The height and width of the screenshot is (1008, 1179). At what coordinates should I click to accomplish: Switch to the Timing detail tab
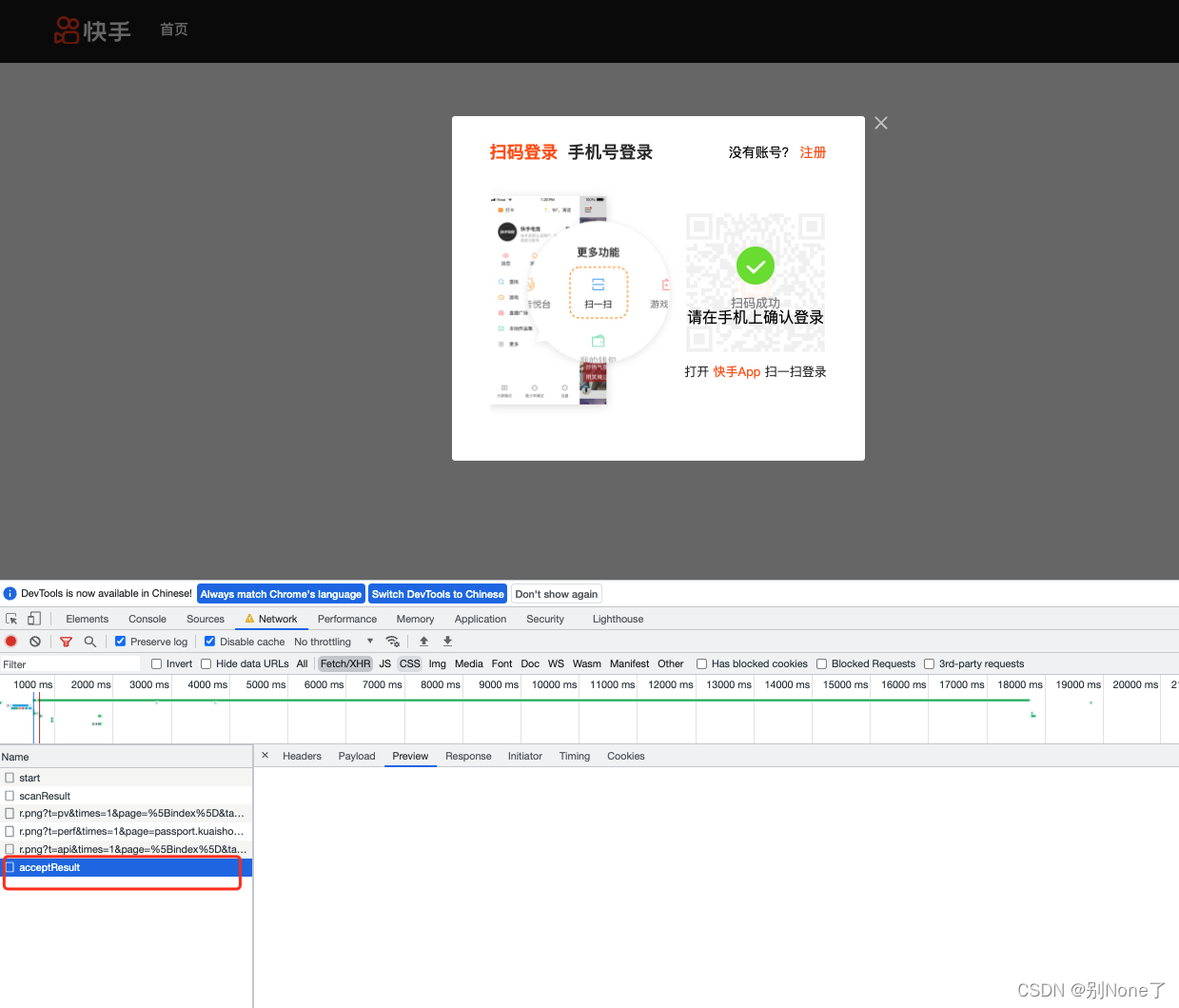coord(575,756)
